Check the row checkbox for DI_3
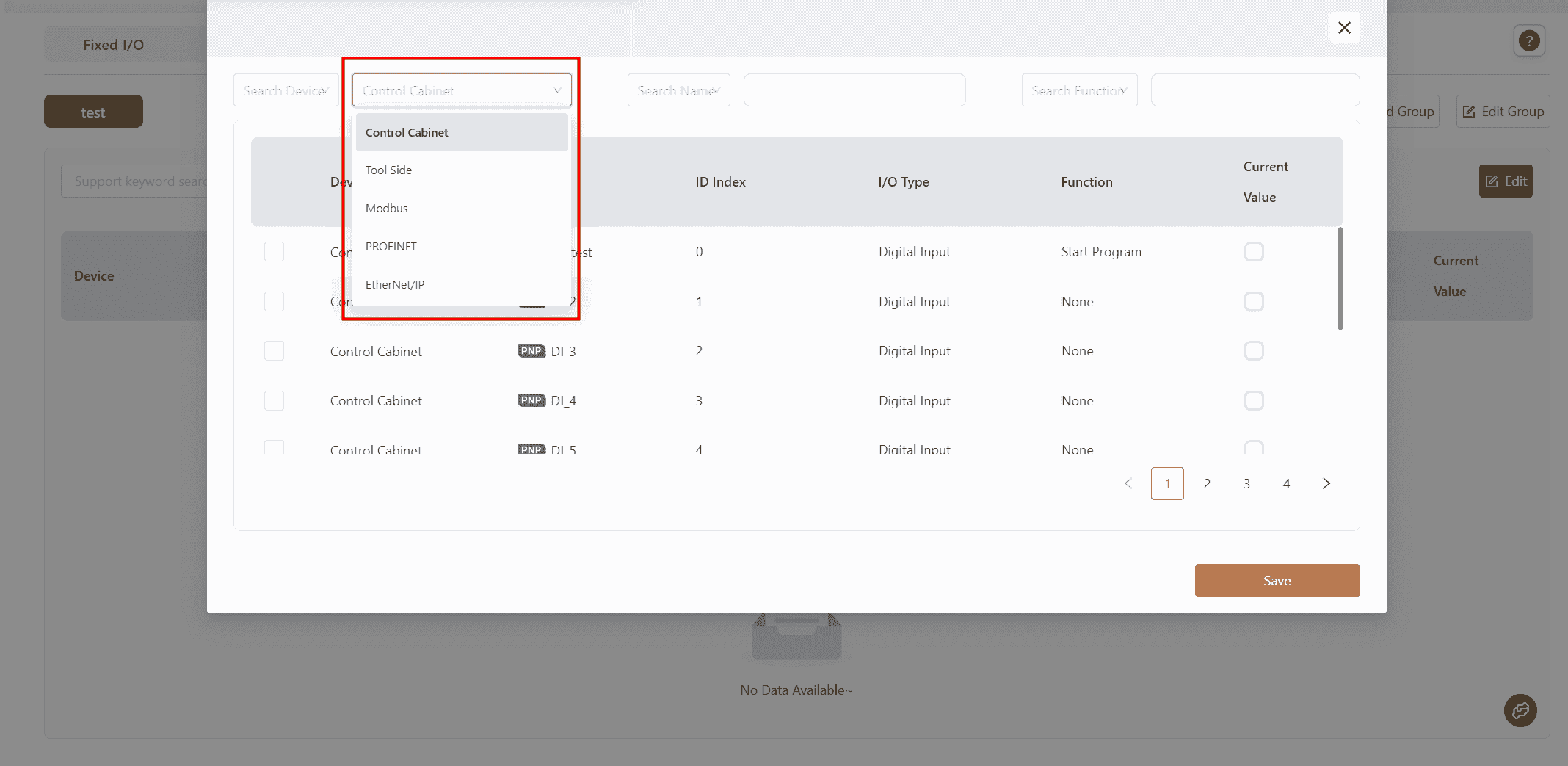 (274, 351)
